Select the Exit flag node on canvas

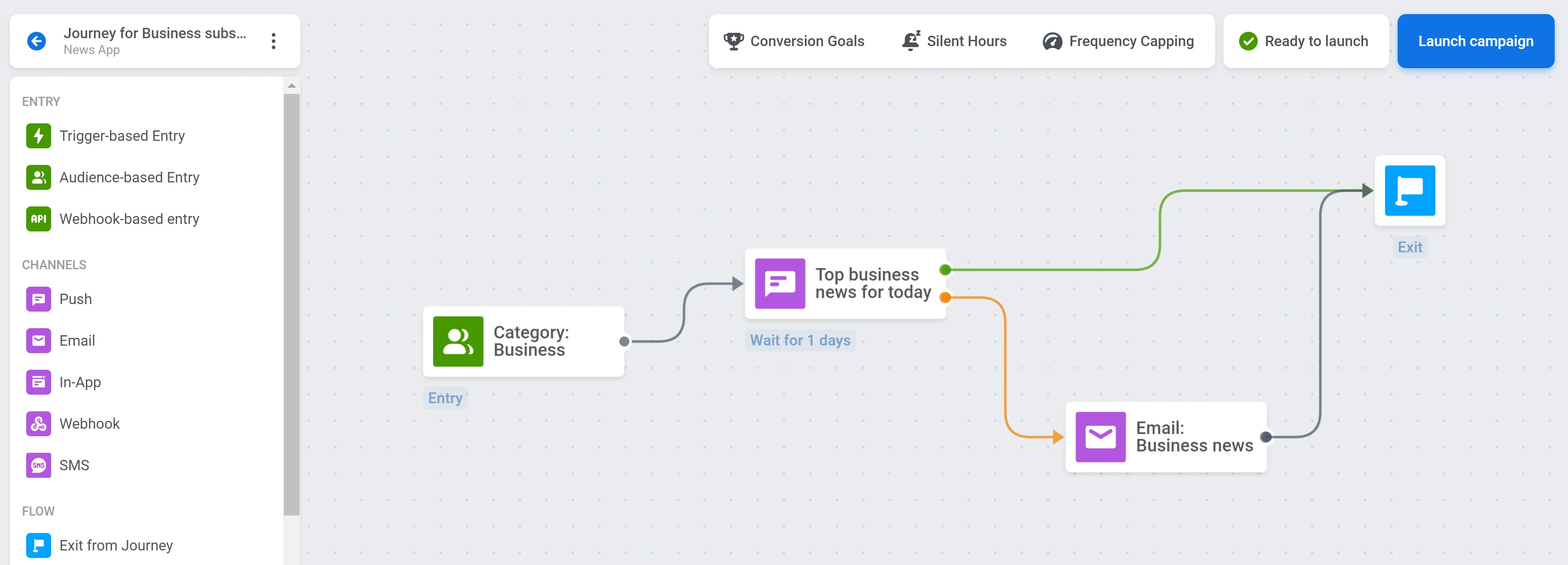point(1410,191)
